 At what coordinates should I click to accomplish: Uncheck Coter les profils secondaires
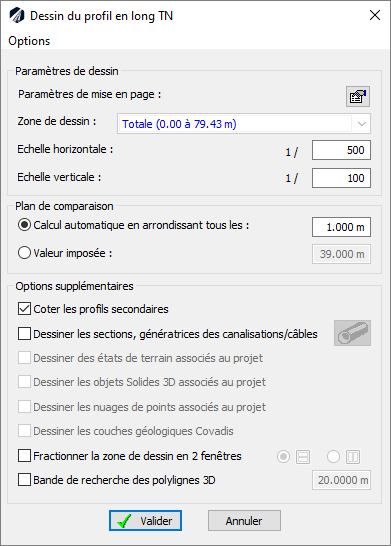click(x=24, y=309)
